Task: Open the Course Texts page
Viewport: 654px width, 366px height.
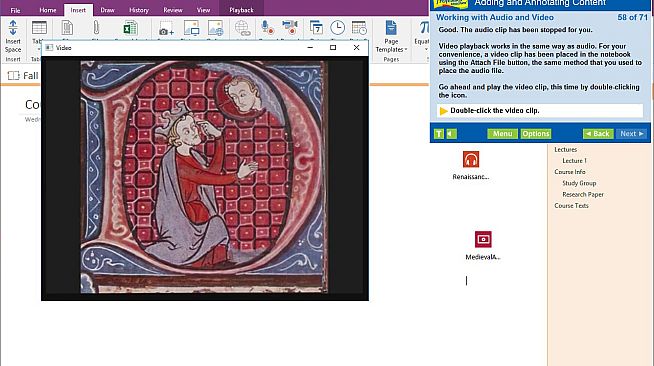Action: coord(571,206)
